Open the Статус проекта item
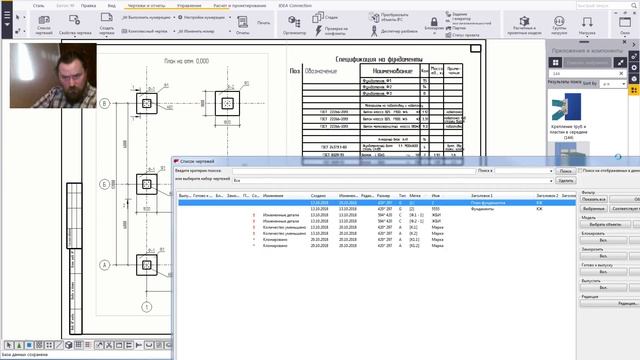Image resolution: width=640 pixels, height=360 pixels. (x=463, y=35)
